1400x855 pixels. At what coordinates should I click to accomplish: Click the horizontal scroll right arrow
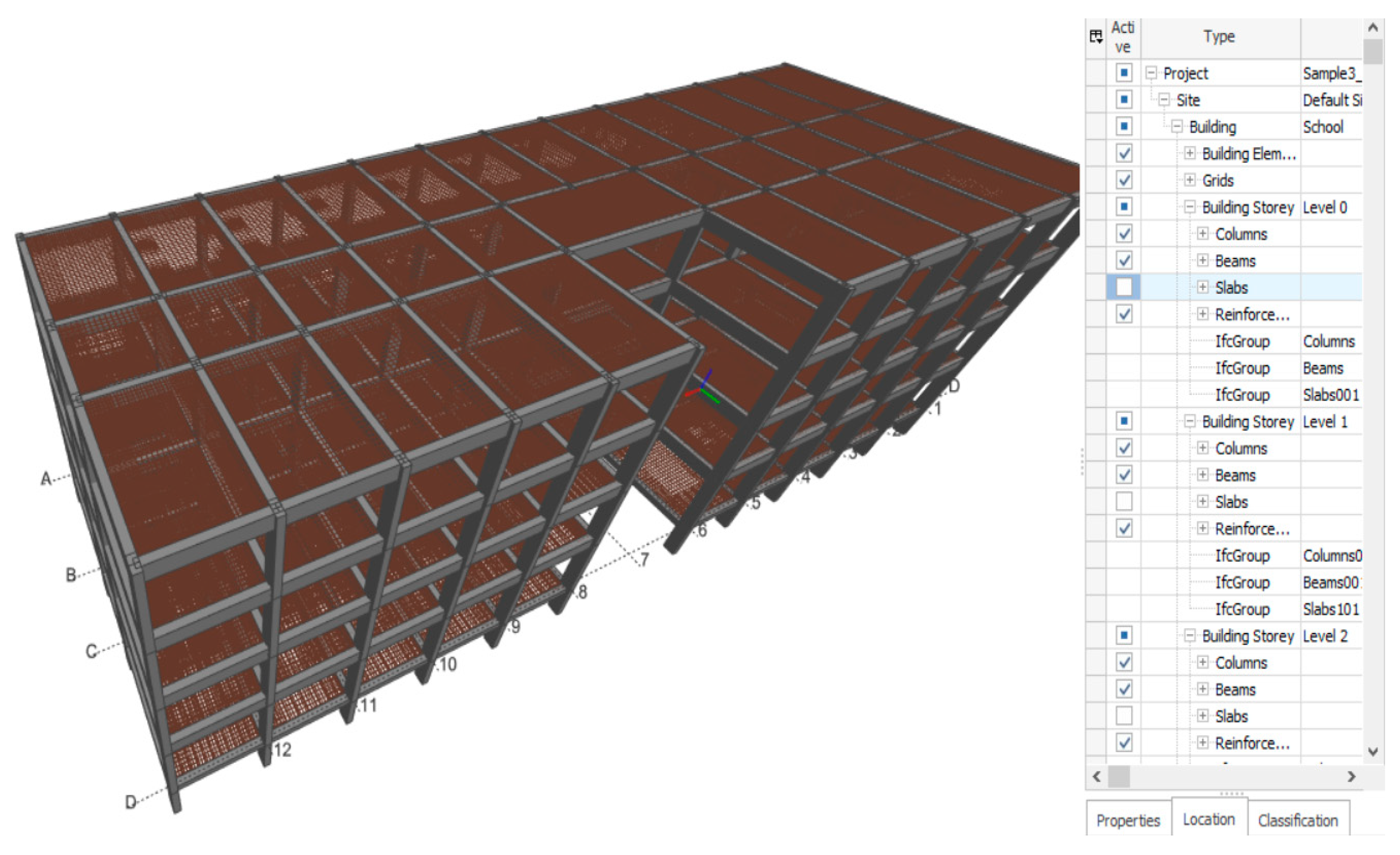(x=1352, y=777)
